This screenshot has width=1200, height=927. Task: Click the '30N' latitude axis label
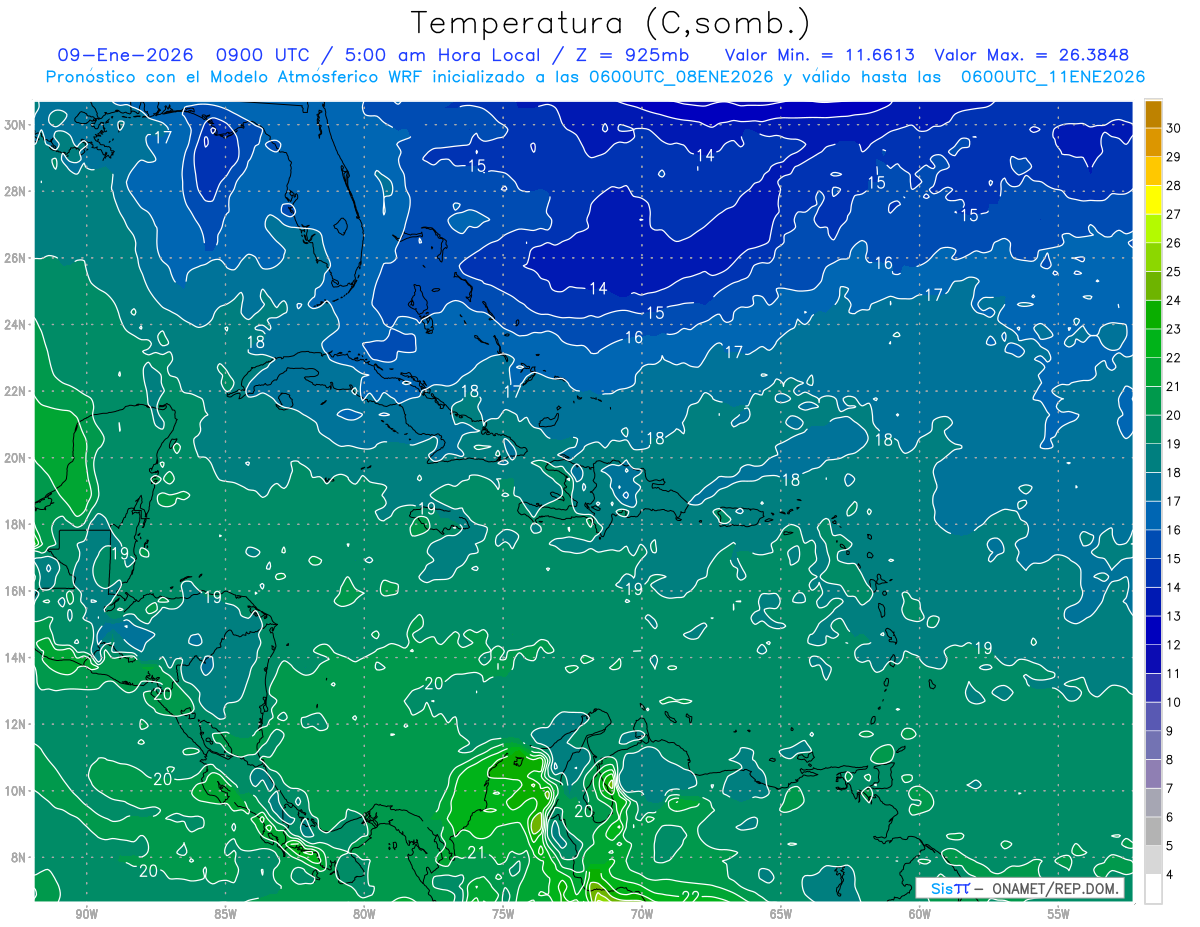pyautogui.click(x=17, y=125)
